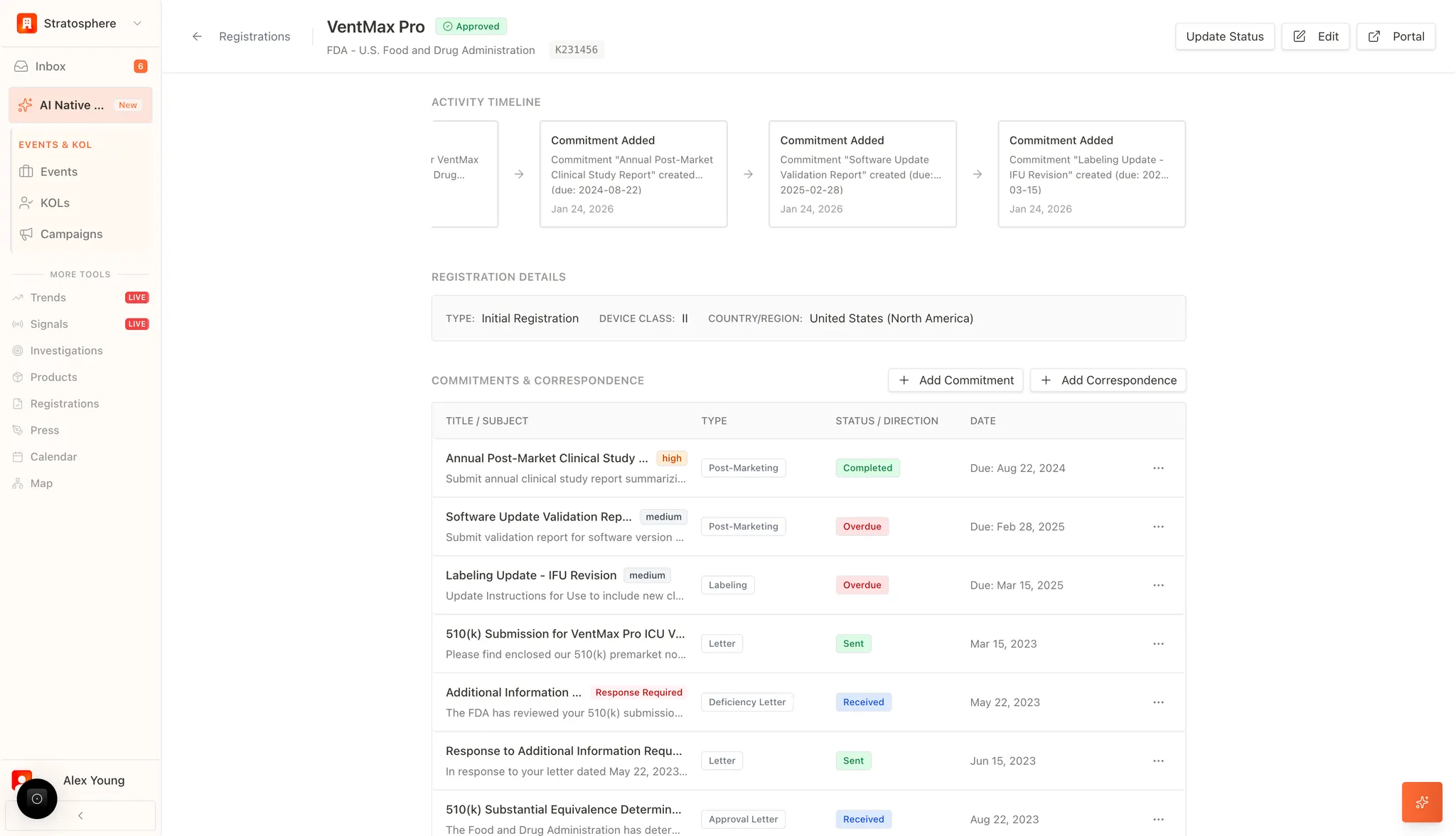Image resolution: width=1456 pixels, height=836 pixels.
Task: Collapse the sidebar with the bottom chevron
Action: coord(80,815)
